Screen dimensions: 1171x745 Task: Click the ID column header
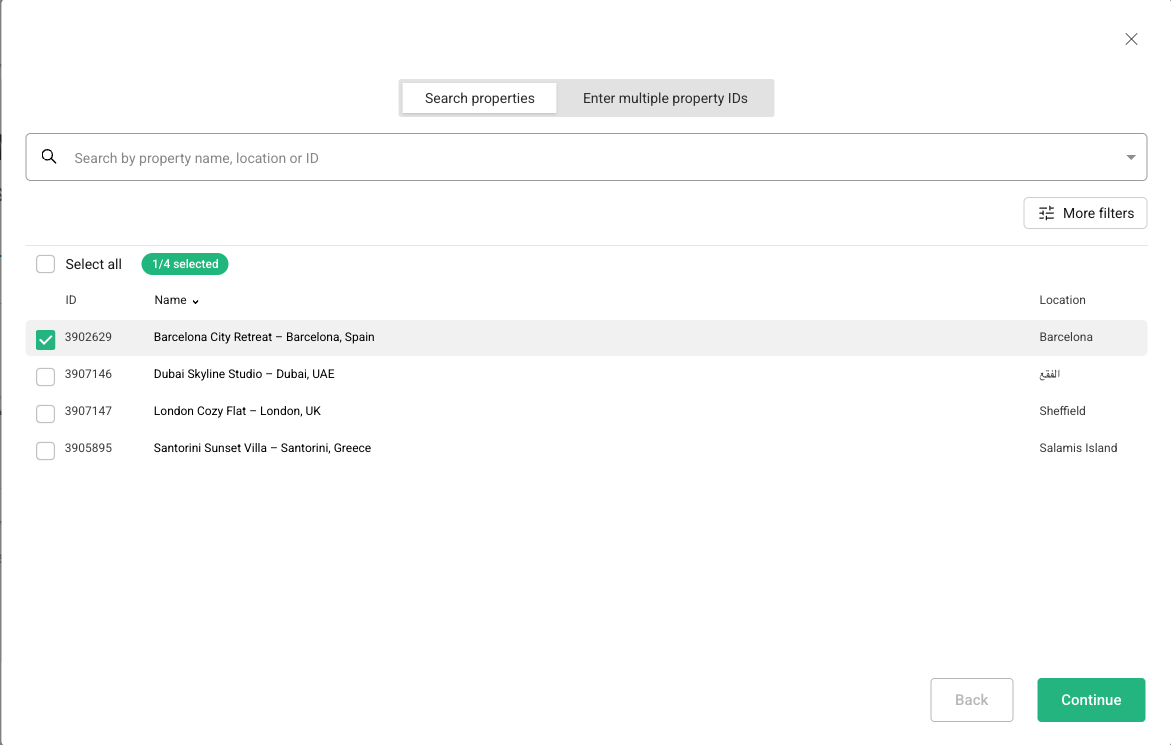click(71, 300)
